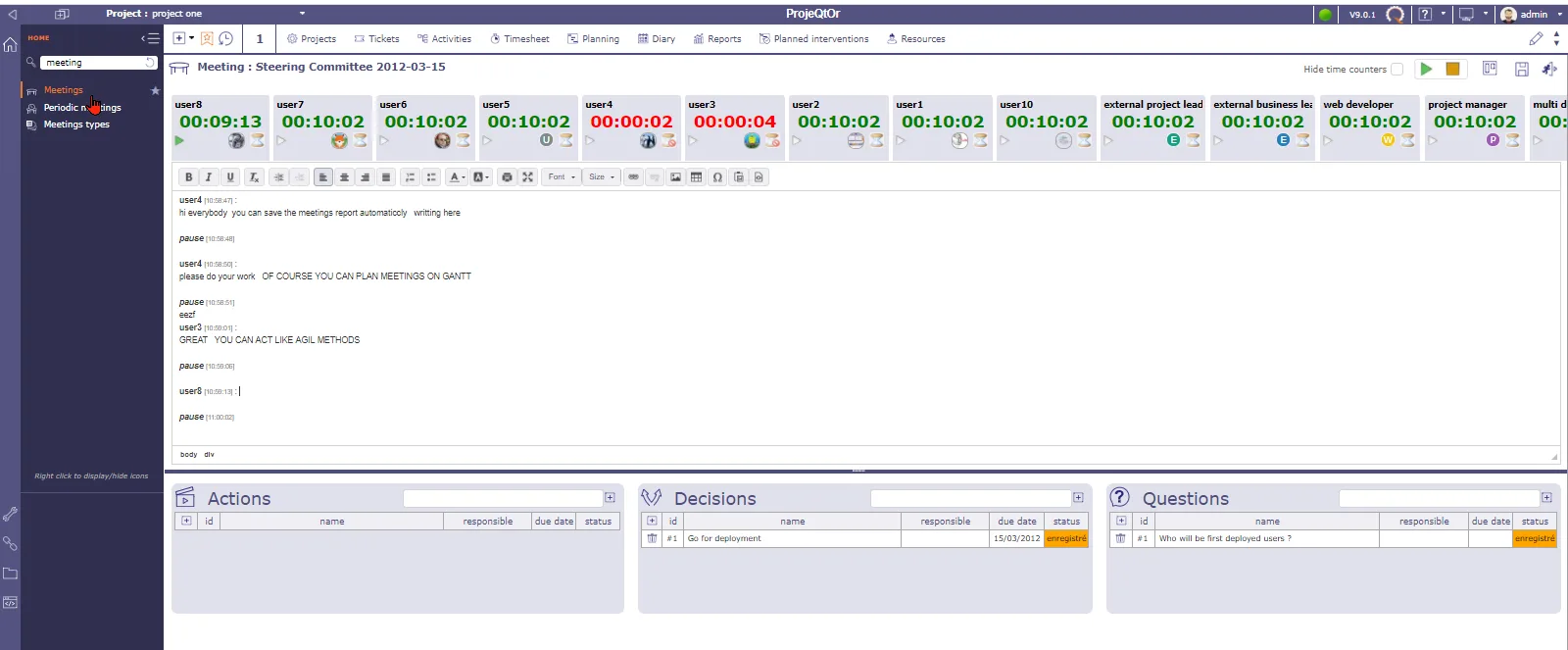Open the Resources tab
Viewport: 1568px width, 650px height.
click(916, 39)
